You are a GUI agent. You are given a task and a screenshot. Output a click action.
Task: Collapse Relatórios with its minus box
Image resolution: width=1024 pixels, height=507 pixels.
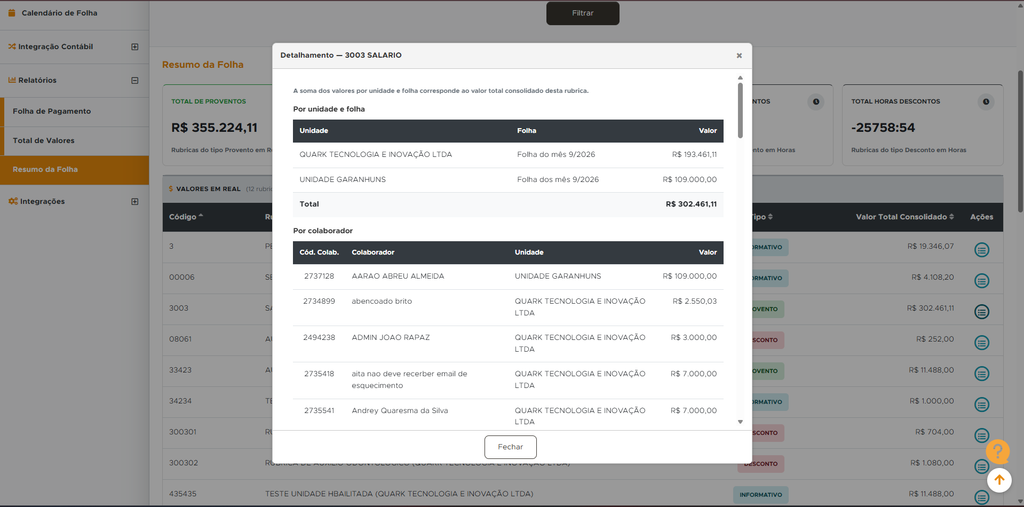click(135, 80)
